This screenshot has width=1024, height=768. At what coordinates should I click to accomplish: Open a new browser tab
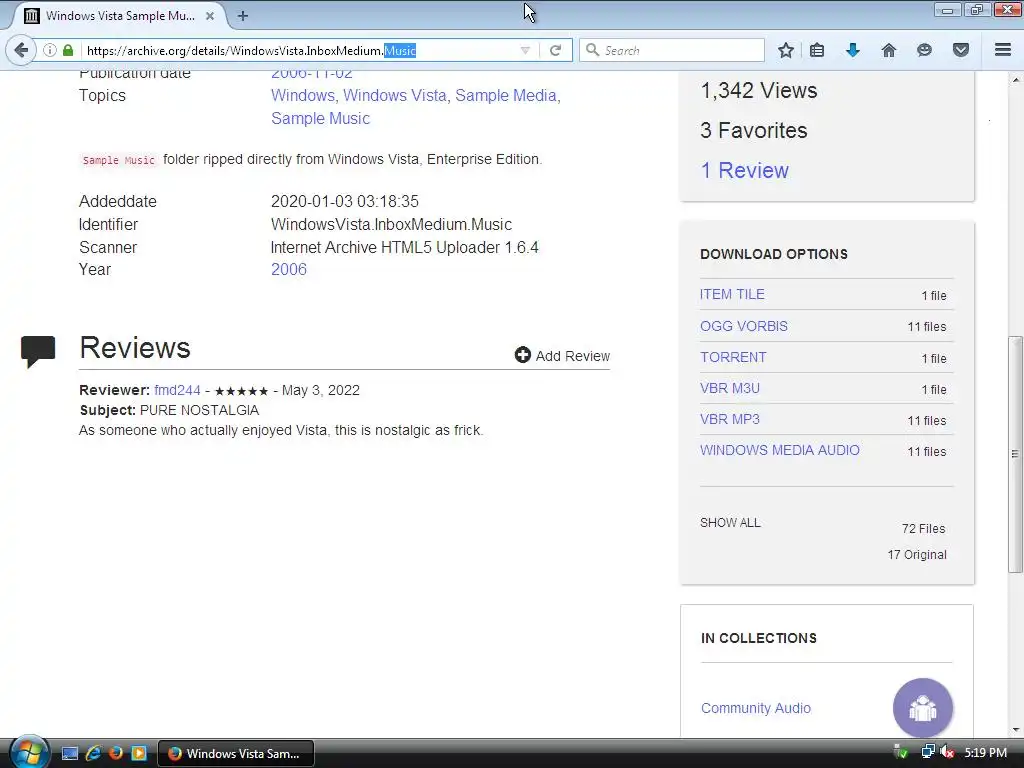click(x=243, y=16)
